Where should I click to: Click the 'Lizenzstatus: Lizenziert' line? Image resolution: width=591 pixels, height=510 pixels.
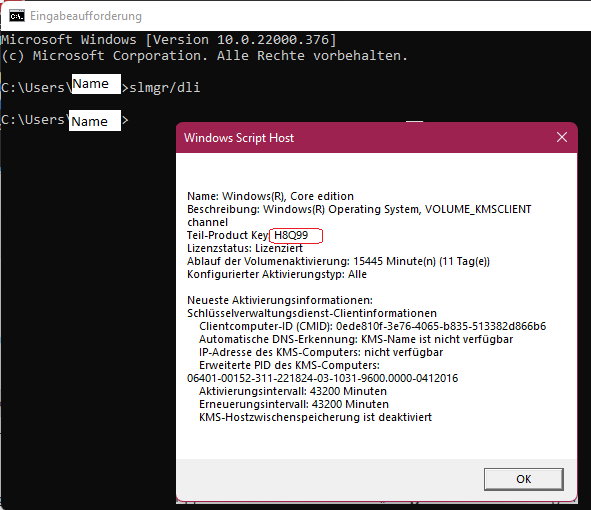[x=245, y=248]
